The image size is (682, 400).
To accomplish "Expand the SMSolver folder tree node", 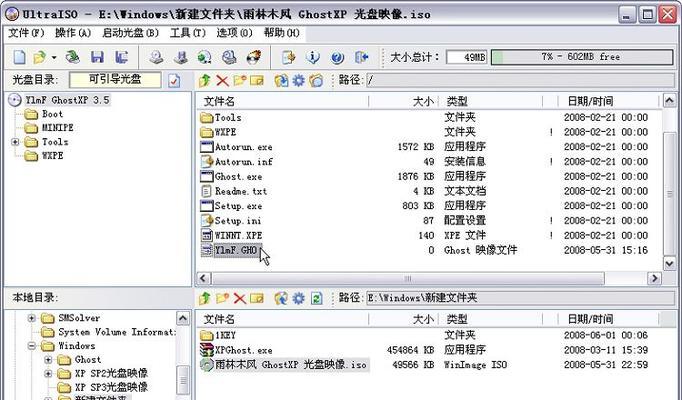I will [x=32, y=318].
